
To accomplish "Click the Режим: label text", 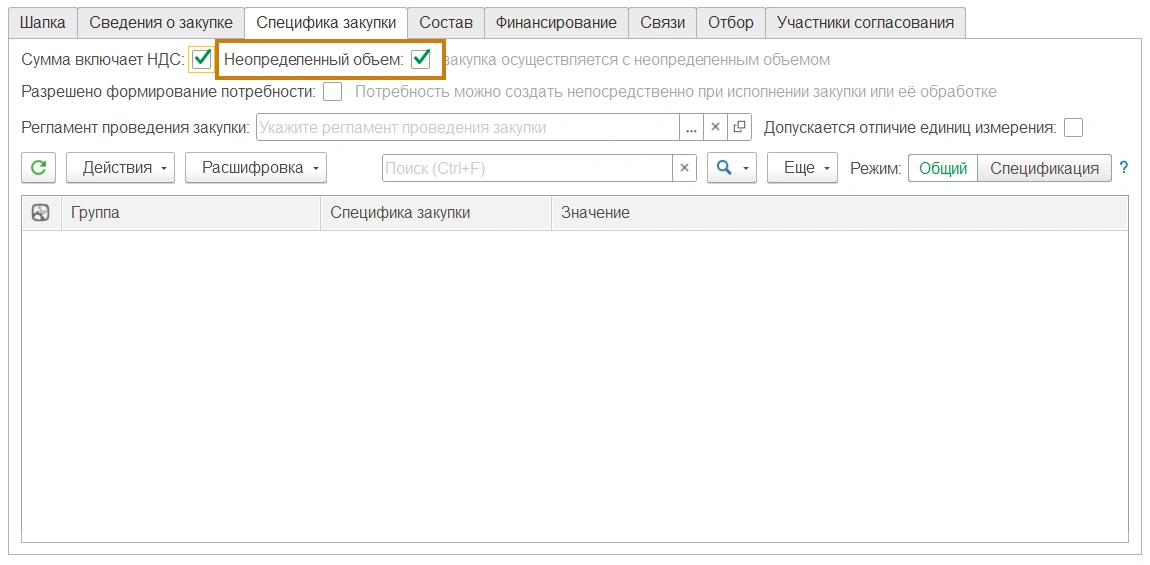I will tap(876, 168).
